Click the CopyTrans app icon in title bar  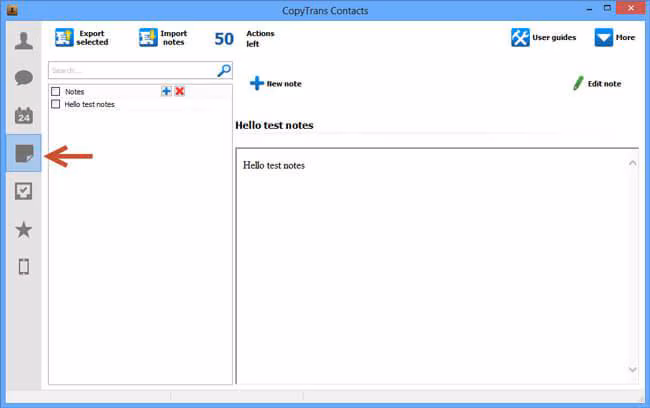[x=12, y=10]
